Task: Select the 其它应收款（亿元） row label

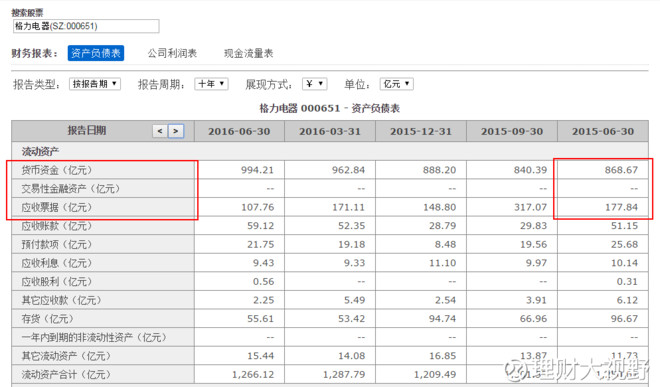Action: 61,300
